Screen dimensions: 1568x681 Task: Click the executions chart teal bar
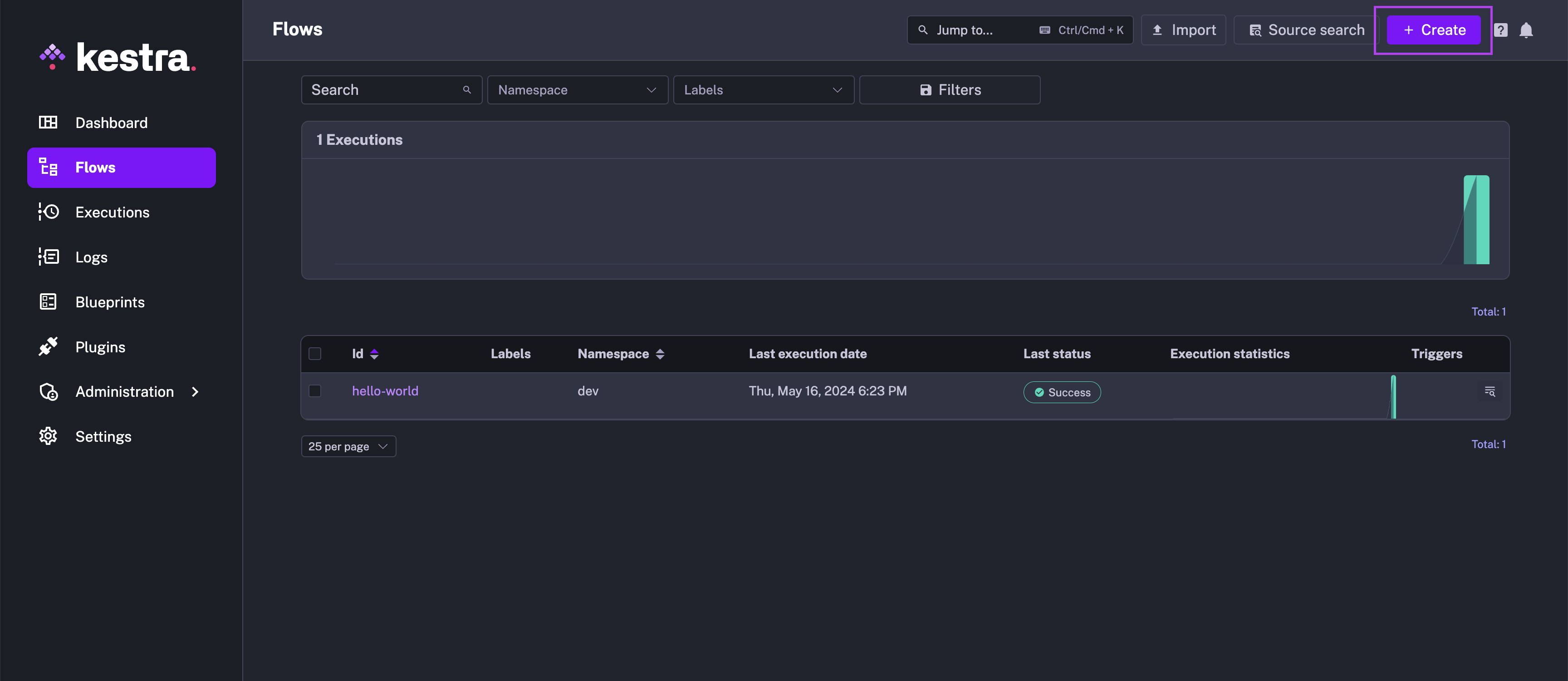tap(1476, 221)
